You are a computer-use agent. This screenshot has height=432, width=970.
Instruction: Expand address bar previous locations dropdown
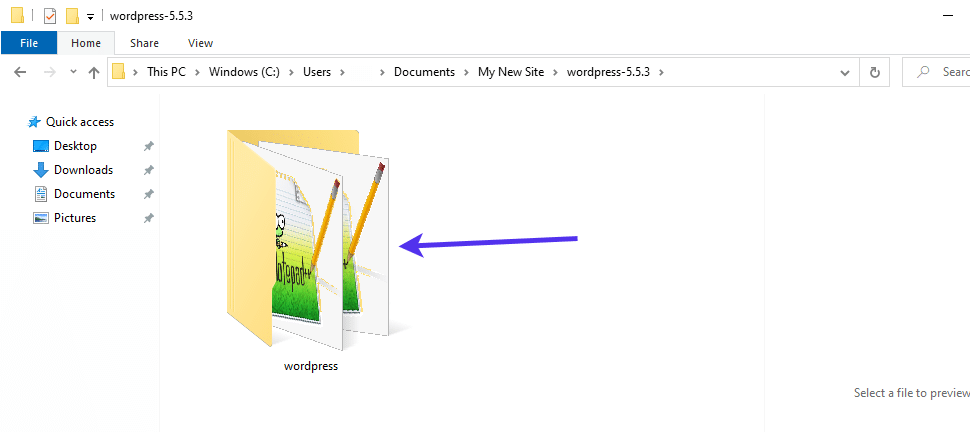[x=845, y=72]
